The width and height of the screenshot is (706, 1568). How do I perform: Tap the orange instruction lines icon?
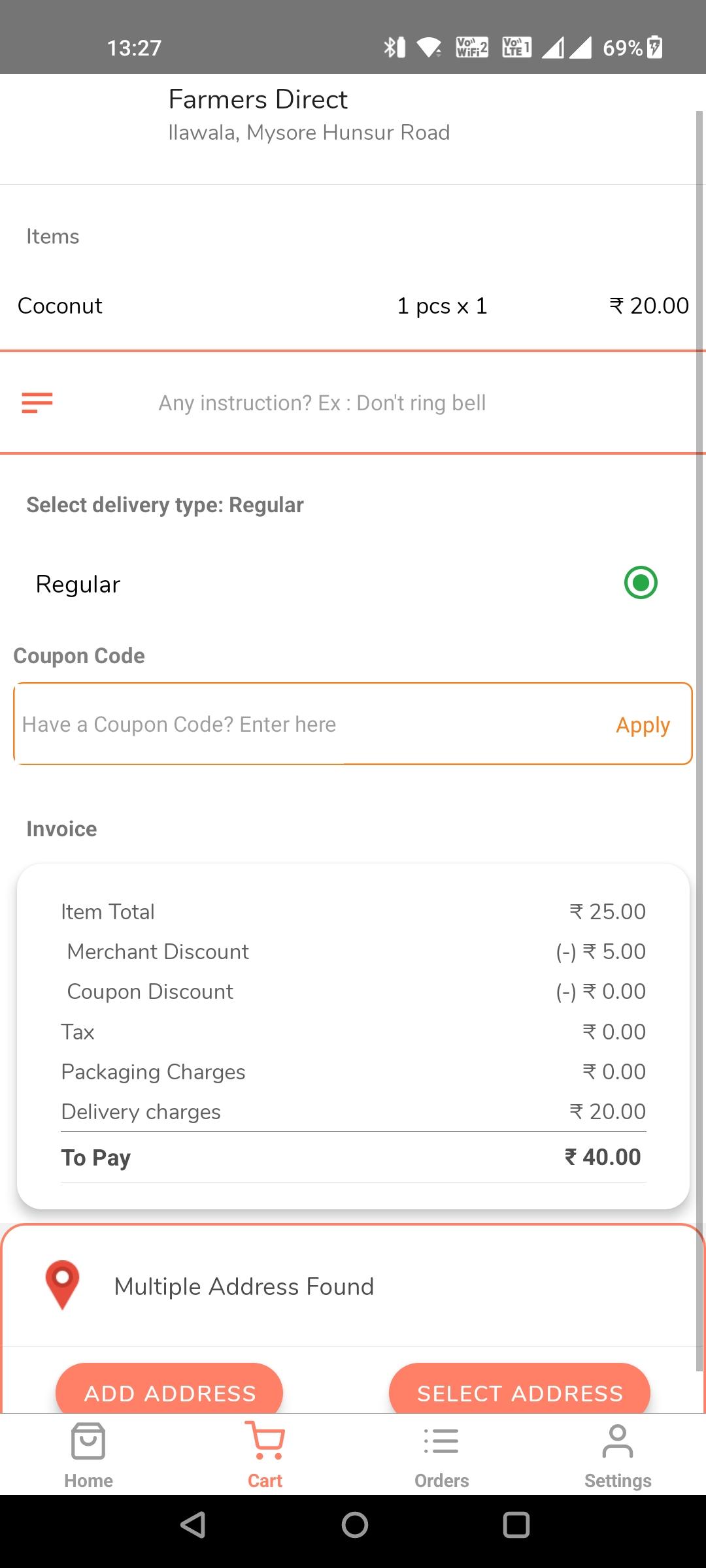pos(37,402)
